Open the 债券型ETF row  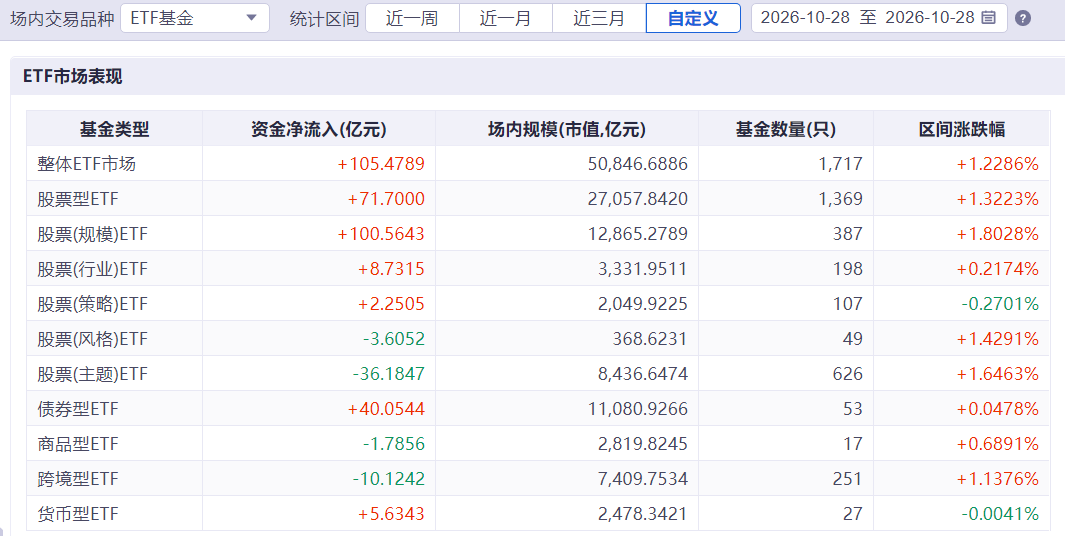tap(539, 409)
